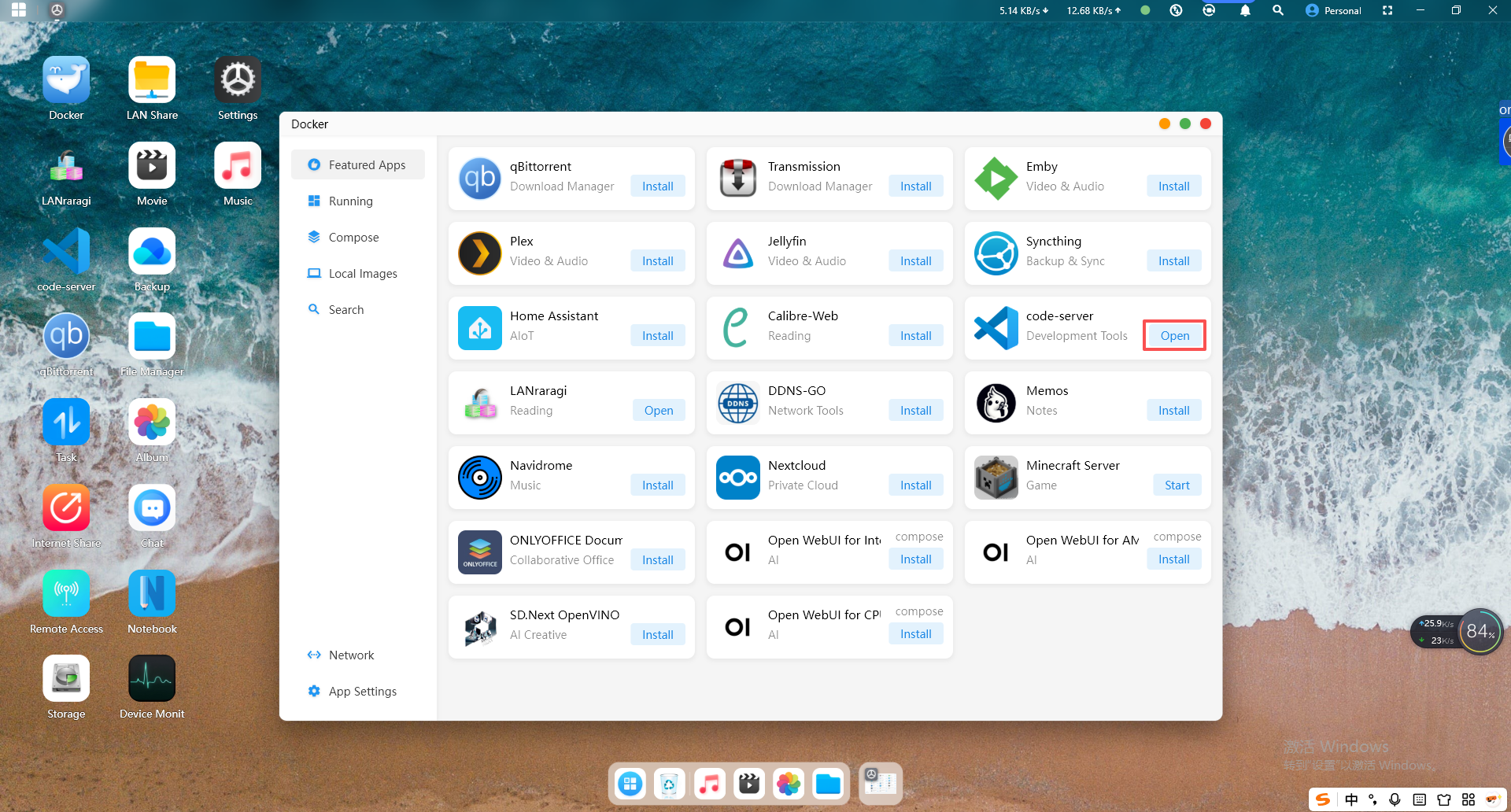Open Internet Share desktop app
The height and width of the screenshot is (812, 1511).
click(66, 508)
